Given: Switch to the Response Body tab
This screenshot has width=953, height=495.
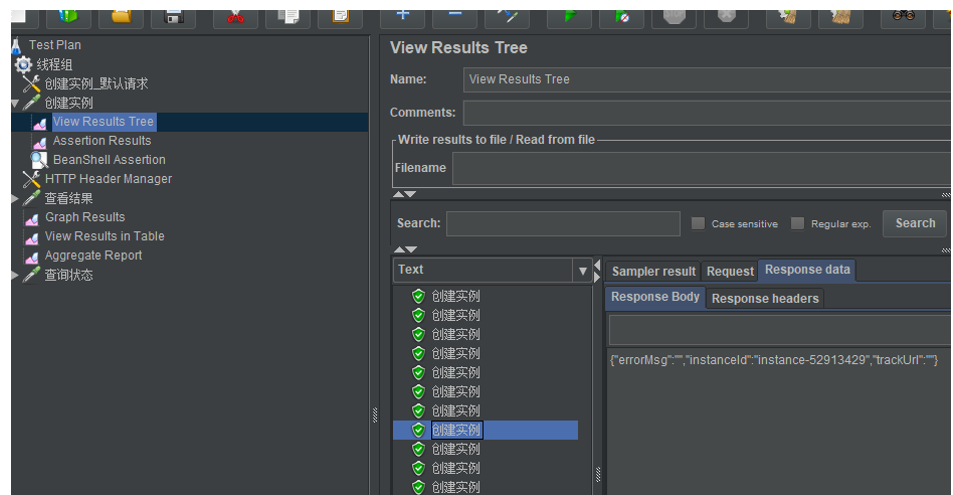Looking at the screenshot, I should [x=655, y=297].
